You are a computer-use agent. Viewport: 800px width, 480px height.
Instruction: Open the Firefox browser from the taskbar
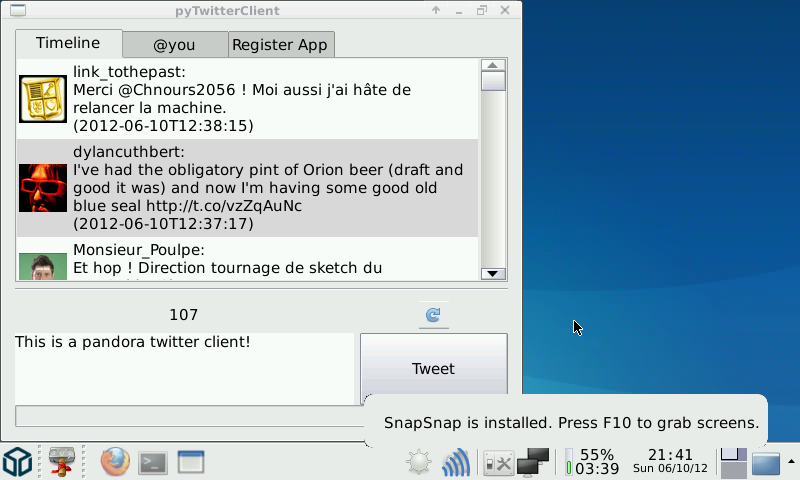coord(115,462)
